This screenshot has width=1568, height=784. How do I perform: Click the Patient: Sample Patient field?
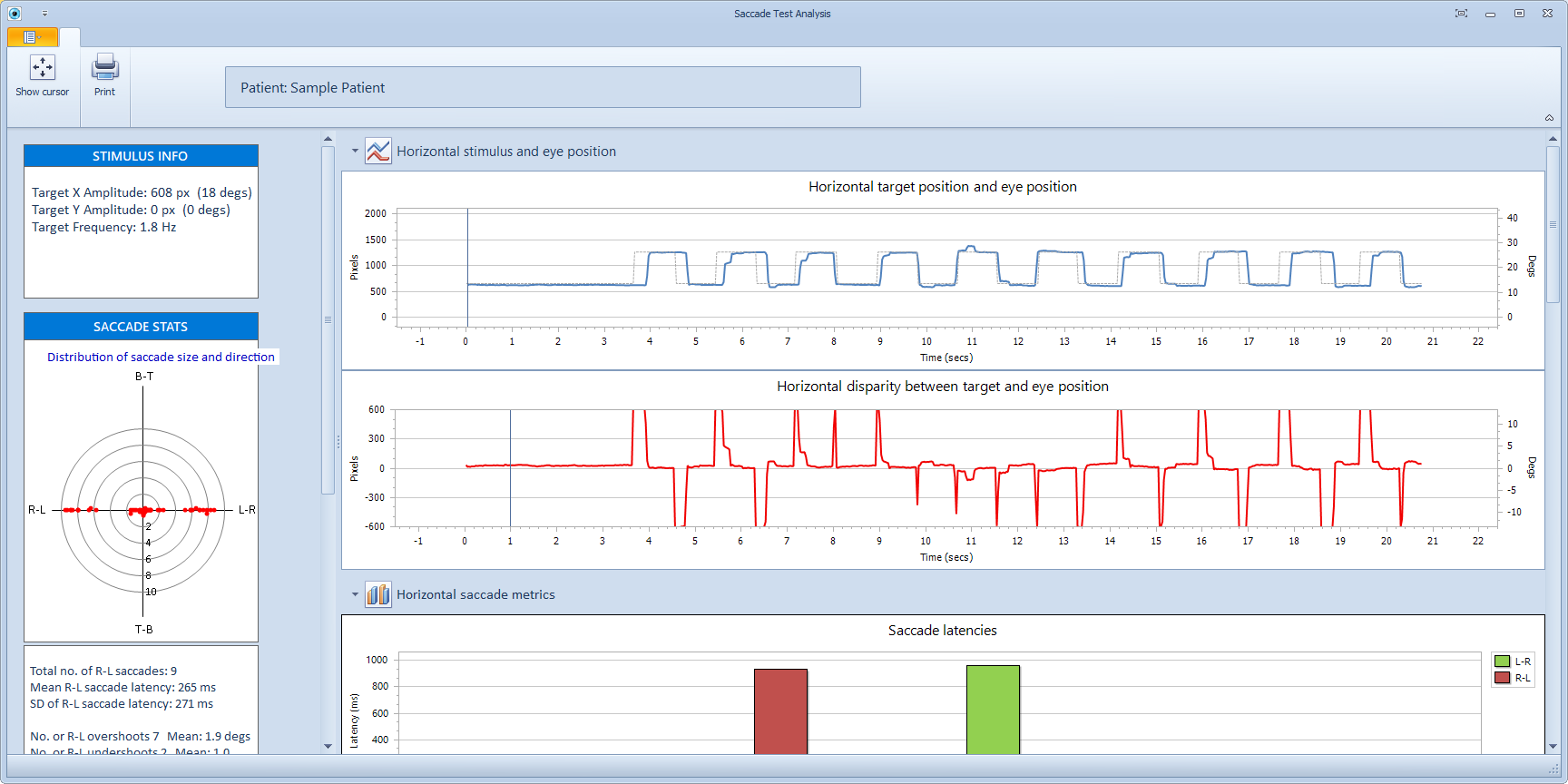(x=543, y=87)
